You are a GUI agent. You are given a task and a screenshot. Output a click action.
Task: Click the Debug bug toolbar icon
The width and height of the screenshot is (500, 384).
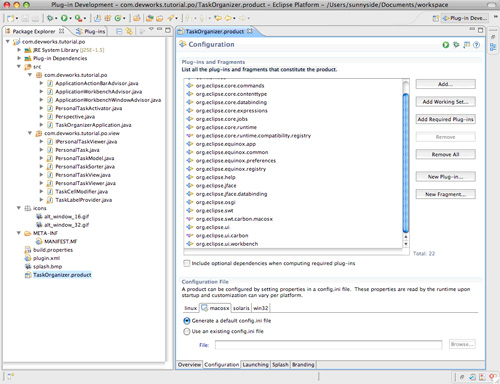(50, 18)
